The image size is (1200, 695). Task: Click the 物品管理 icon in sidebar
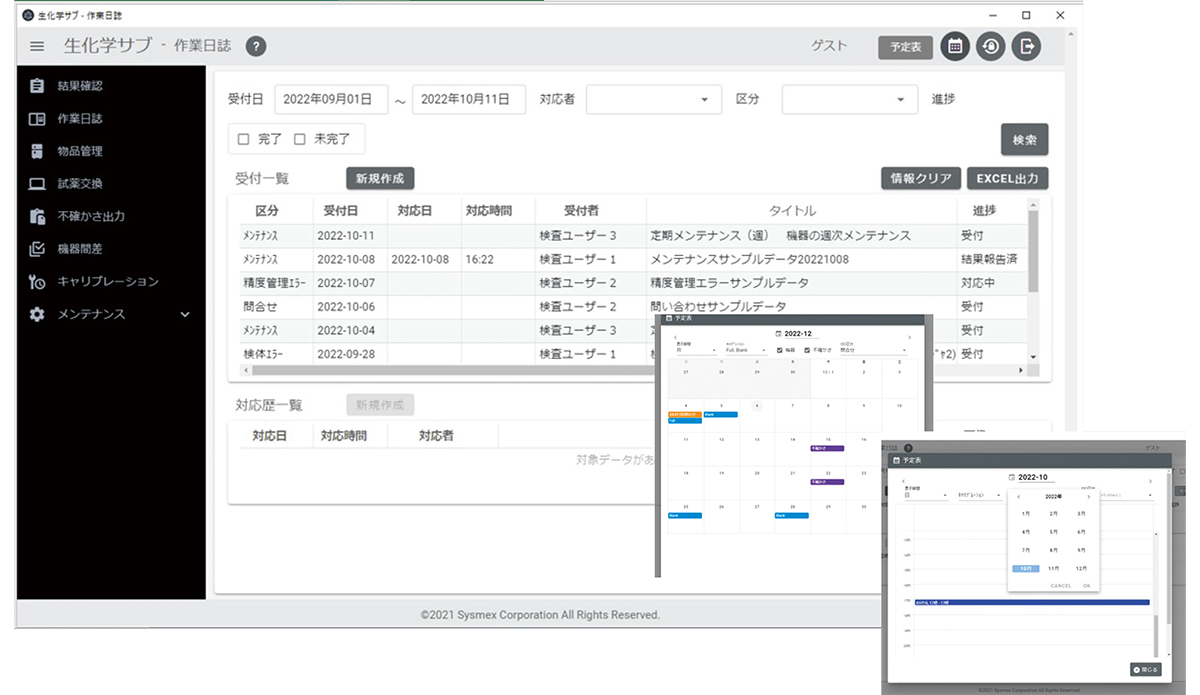[x=37, y=151]
